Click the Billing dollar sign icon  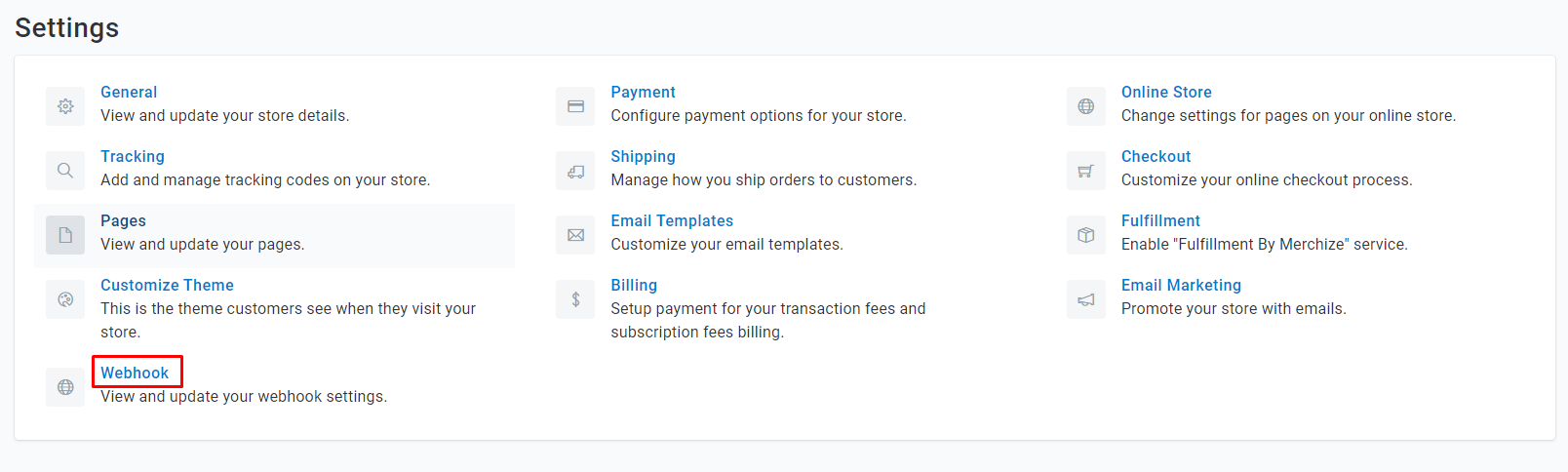575,299
